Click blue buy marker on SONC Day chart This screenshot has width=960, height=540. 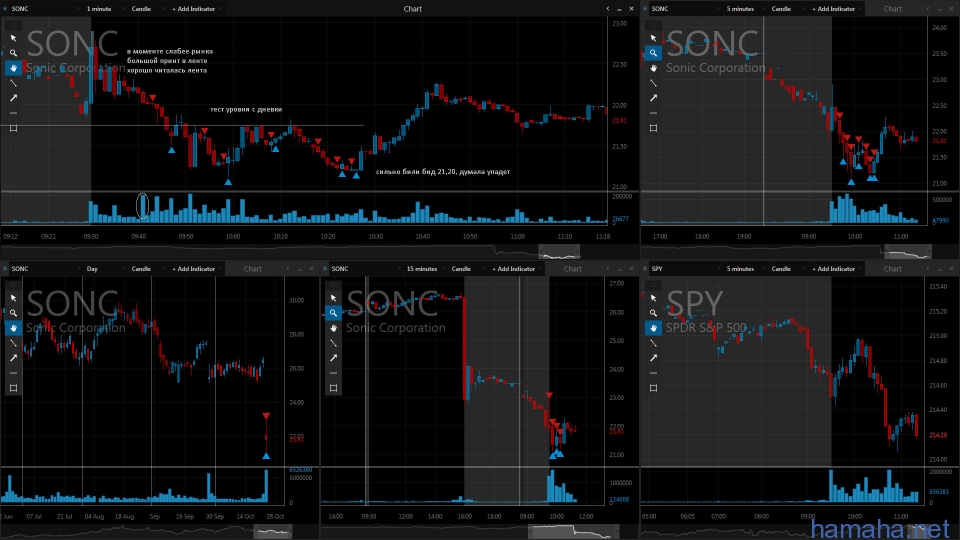[x=266, y=456]
